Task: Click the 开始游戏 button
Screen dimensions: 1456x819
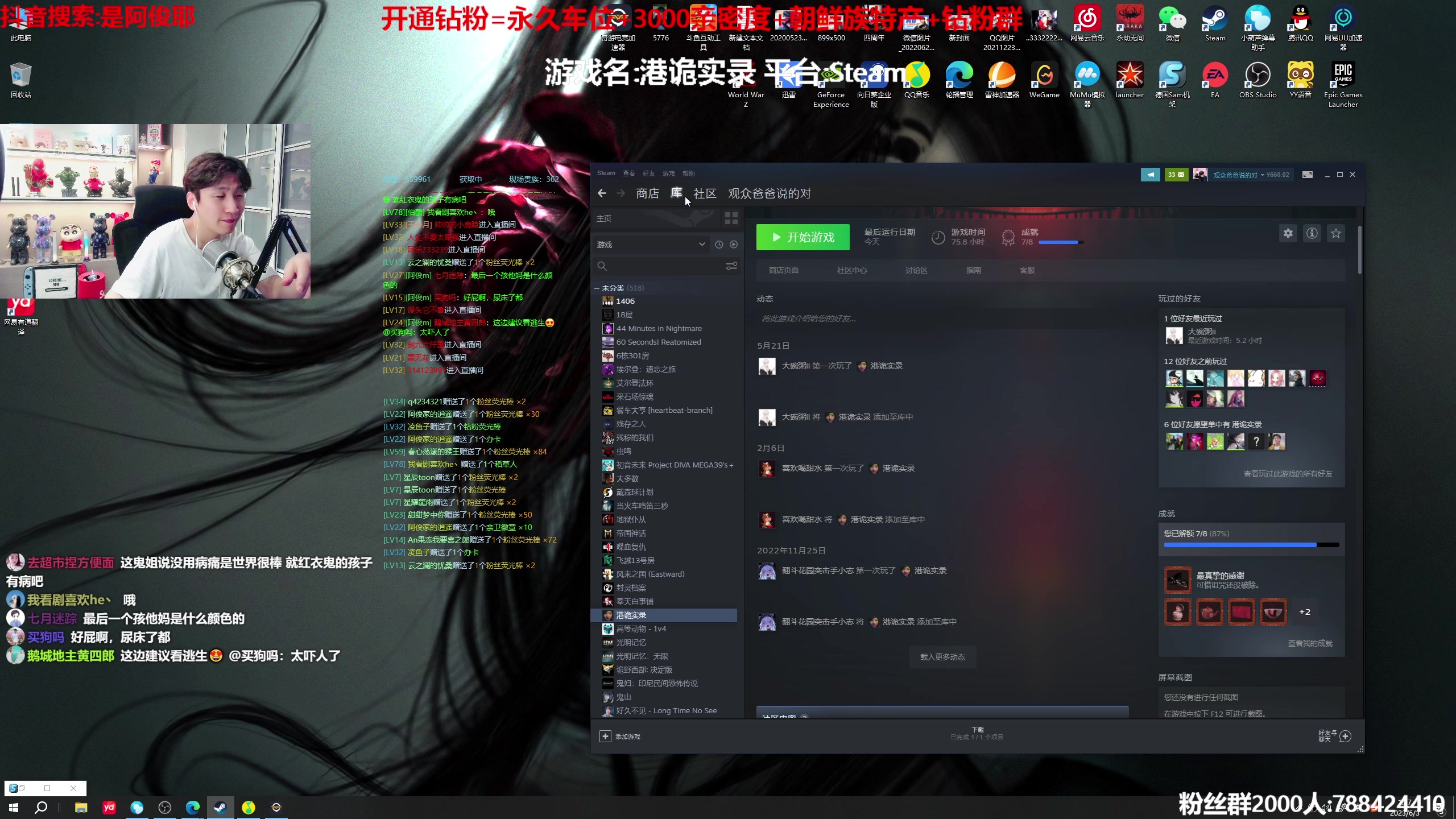Action: (803, 237)
